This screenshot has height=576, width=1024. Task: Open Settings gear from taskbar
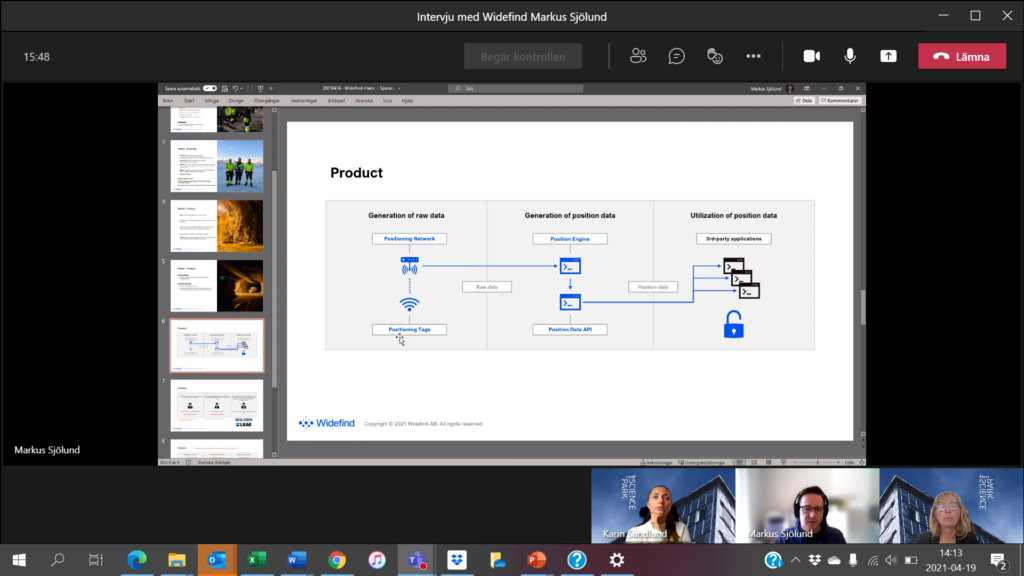point(617,560)
